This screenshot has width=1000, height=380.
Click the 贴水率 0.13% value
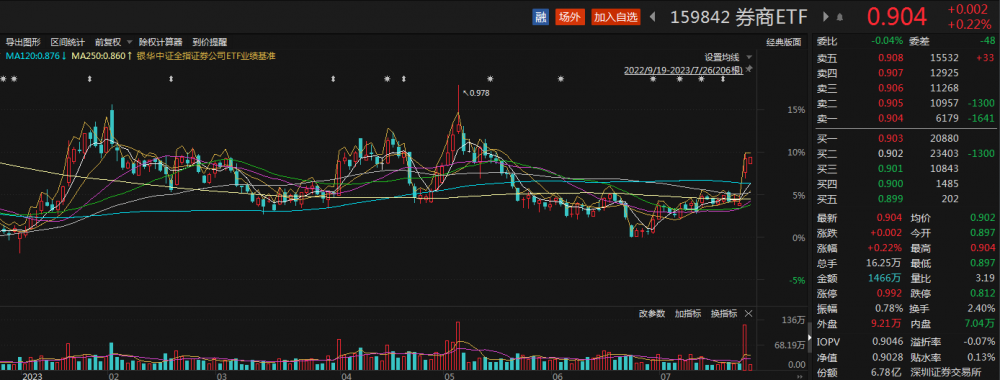pos(981,358)
